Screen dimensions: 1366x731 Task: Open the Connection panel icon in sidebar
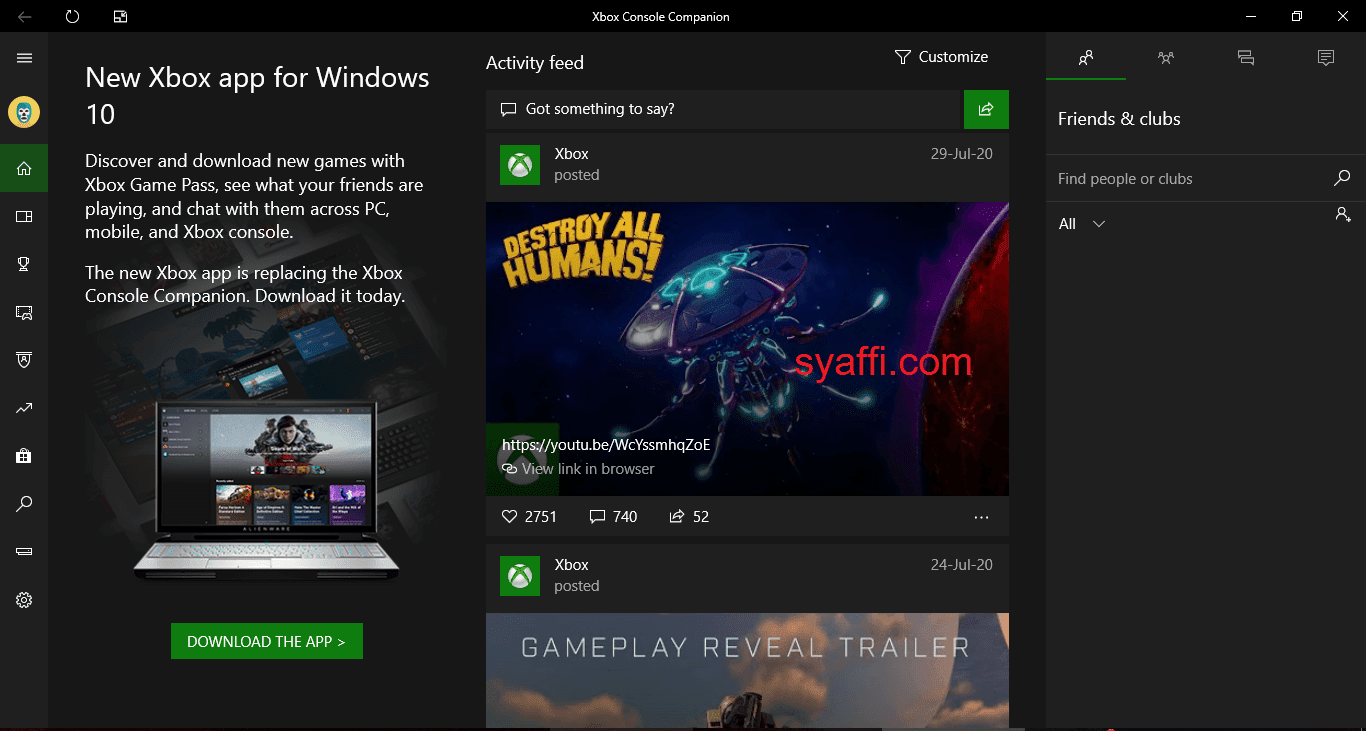[24, 552]
